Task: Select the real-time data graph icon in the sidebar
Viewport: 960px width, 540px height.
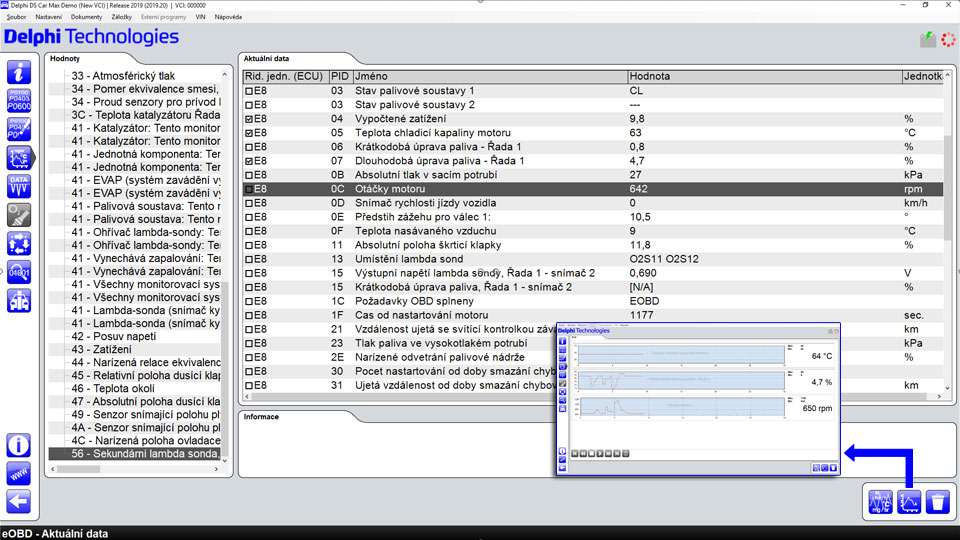Action: [19, 158]
